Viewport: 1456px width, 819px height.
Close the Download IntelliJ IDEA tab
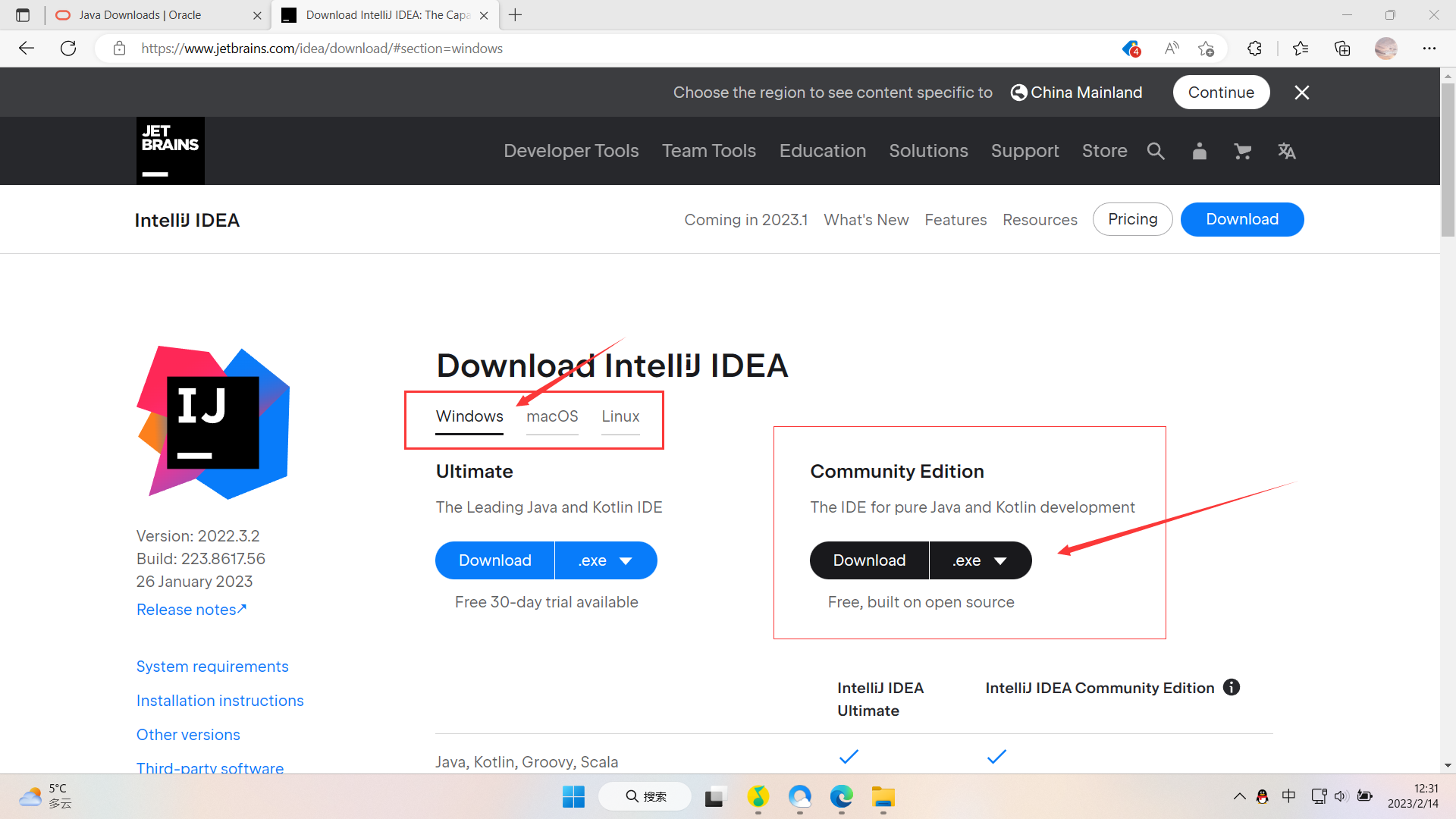click(x=484, y=15)
